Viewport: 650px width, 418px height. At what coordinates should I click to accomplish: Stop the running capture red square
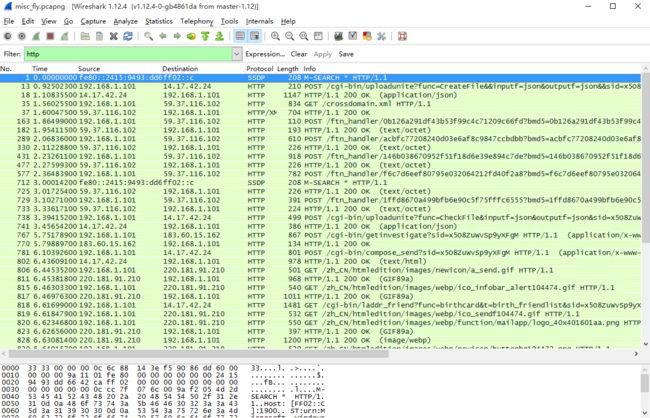50,36
